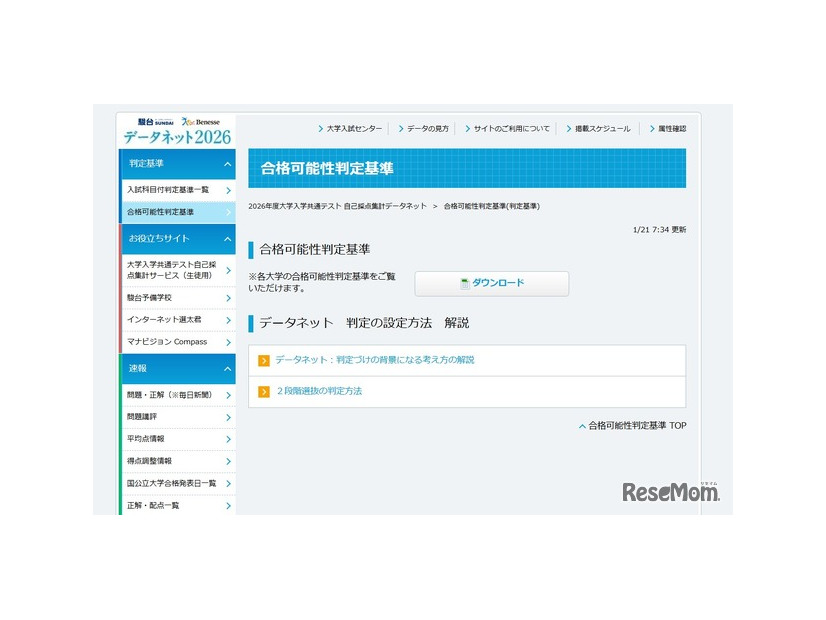Click the ダウンロード button
Screen dimensions: 826x620
491,283
